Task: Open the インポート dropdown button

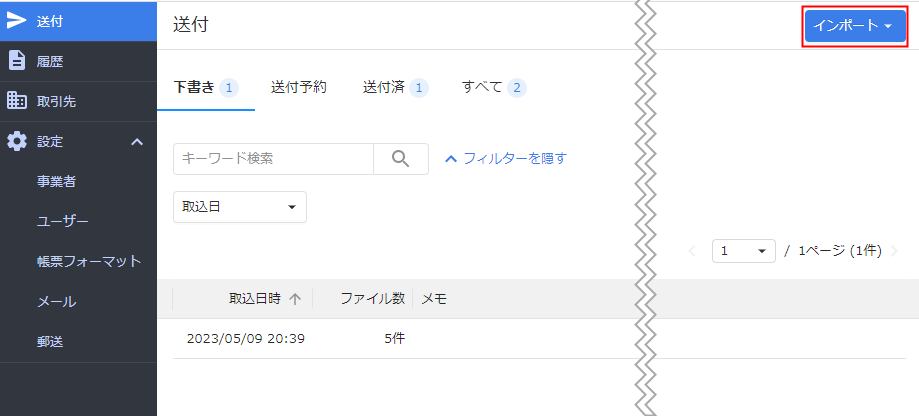Action: point(855,26)
